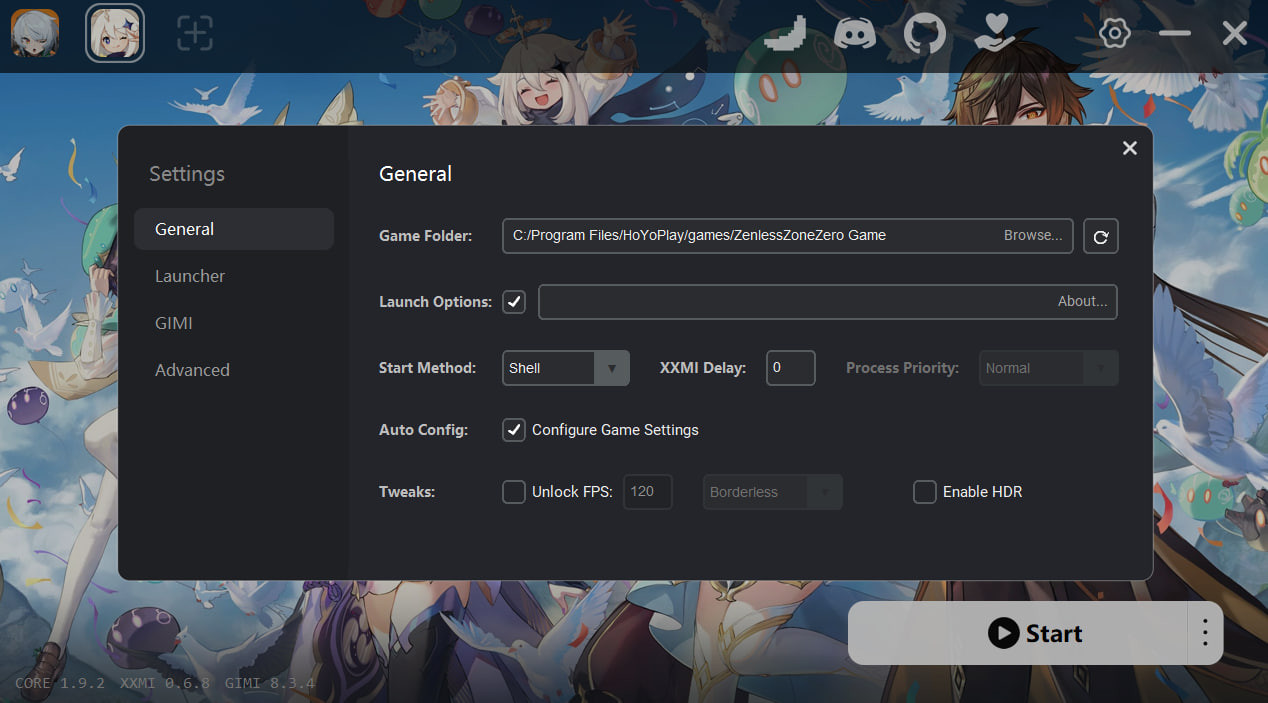Select the first game profile icon
Viewport: 1268px width, 703px height.
(x=35, y=33)
